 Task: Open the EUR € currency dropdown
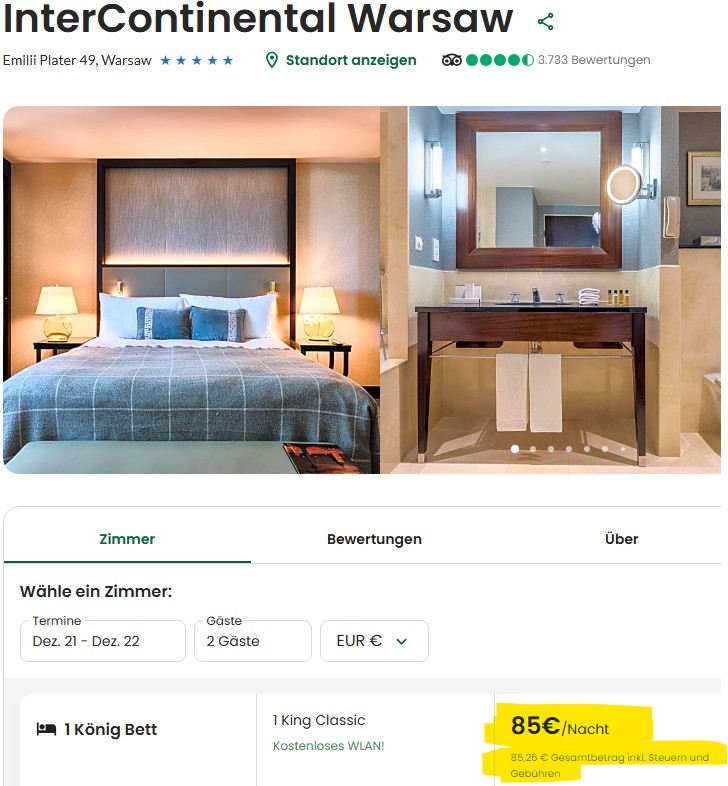pyautogui.click(x=374, y=641)
